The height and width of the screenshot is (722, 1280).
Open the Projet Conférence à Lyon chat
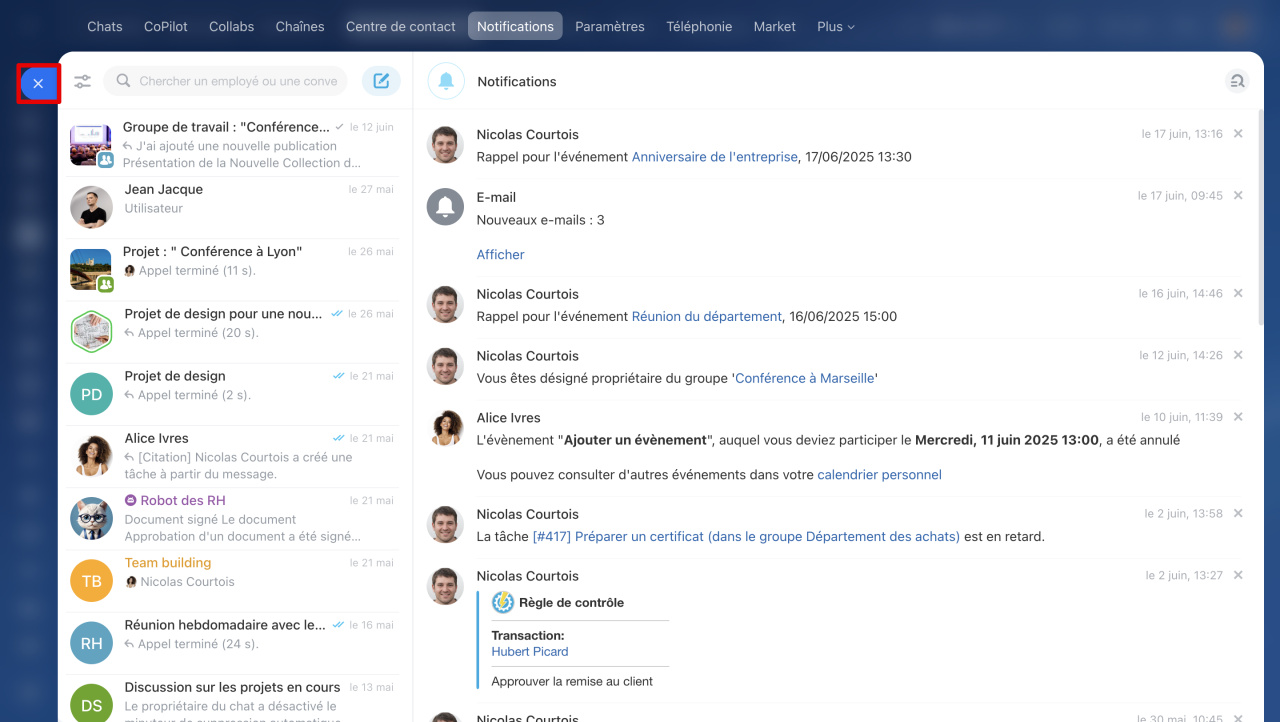232,269
